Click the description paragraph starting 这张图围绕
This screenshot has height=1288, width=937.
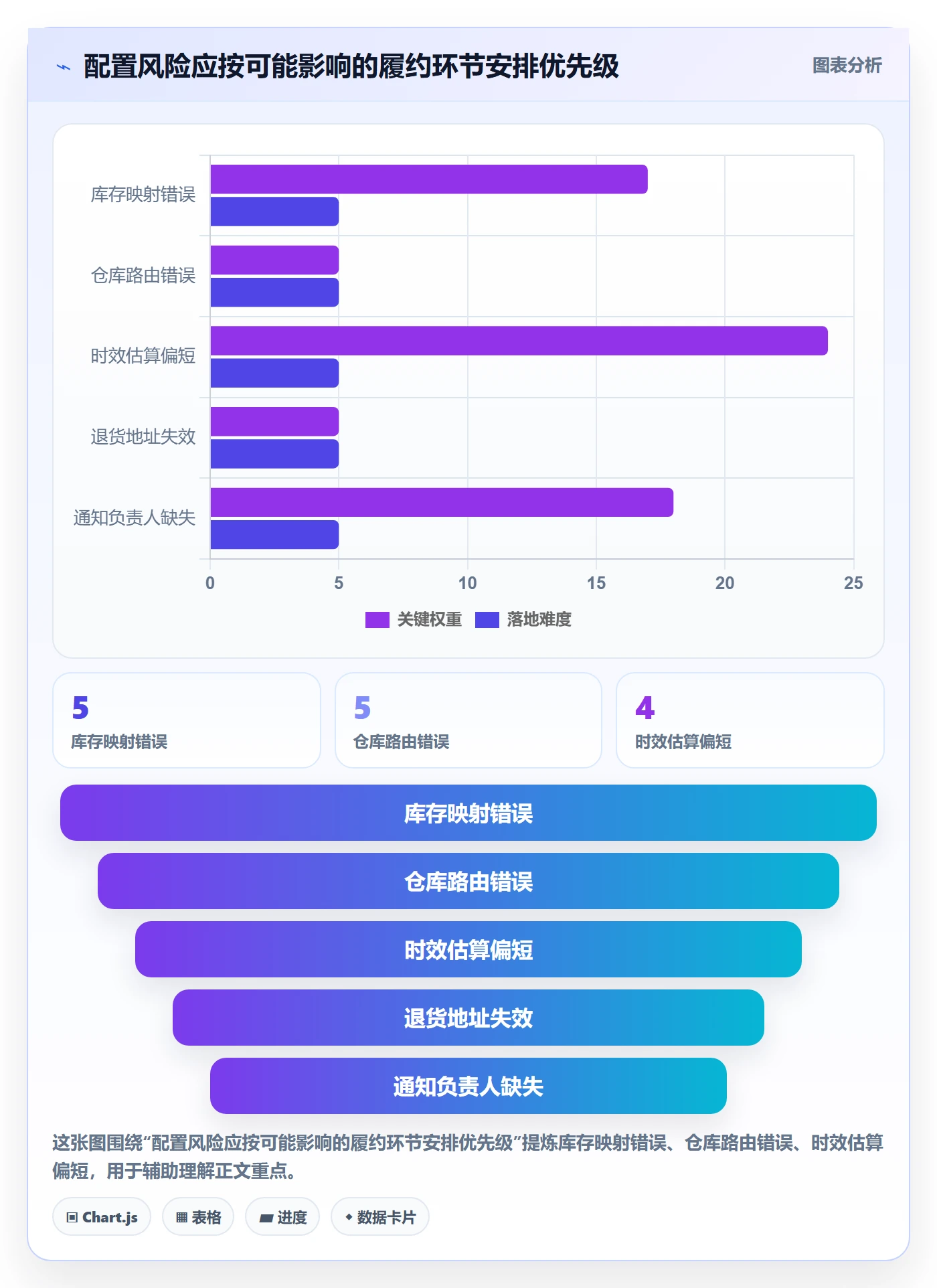point(468,1156)
